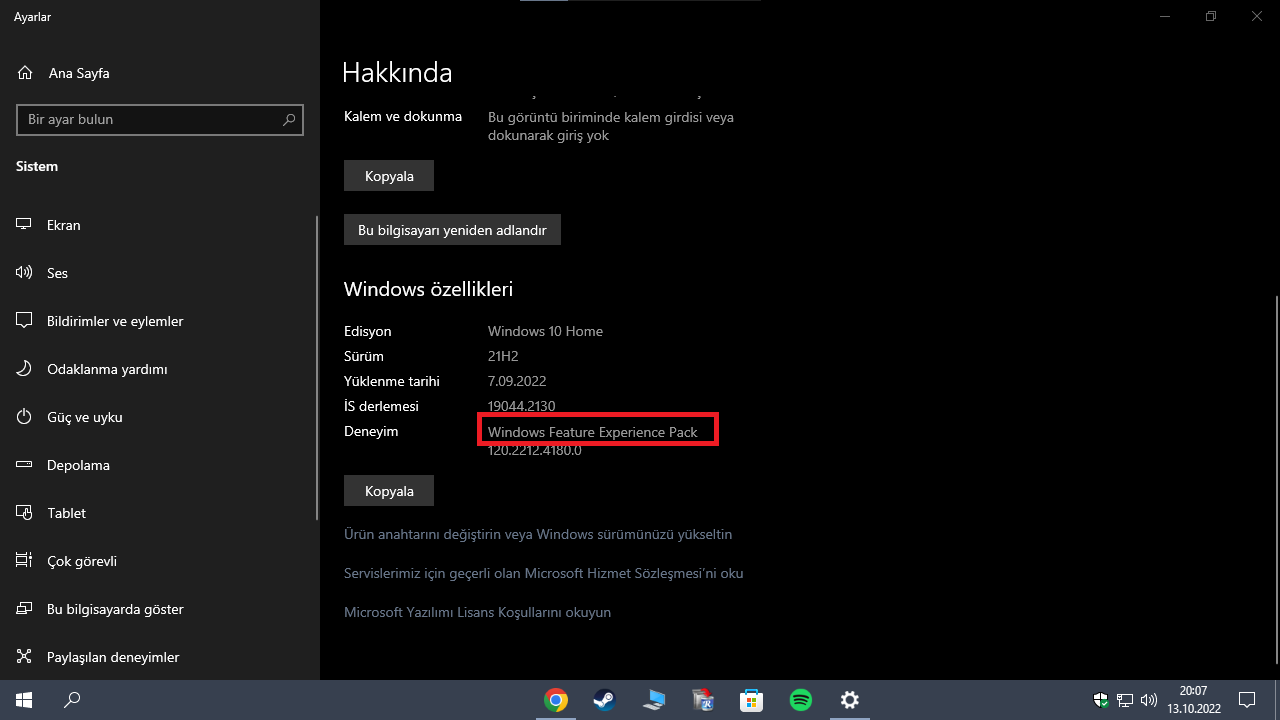This screenshot has width=1280, height=720.
Task: Click the 'Yüklenme tarihi' label
Action: [392, 381]
